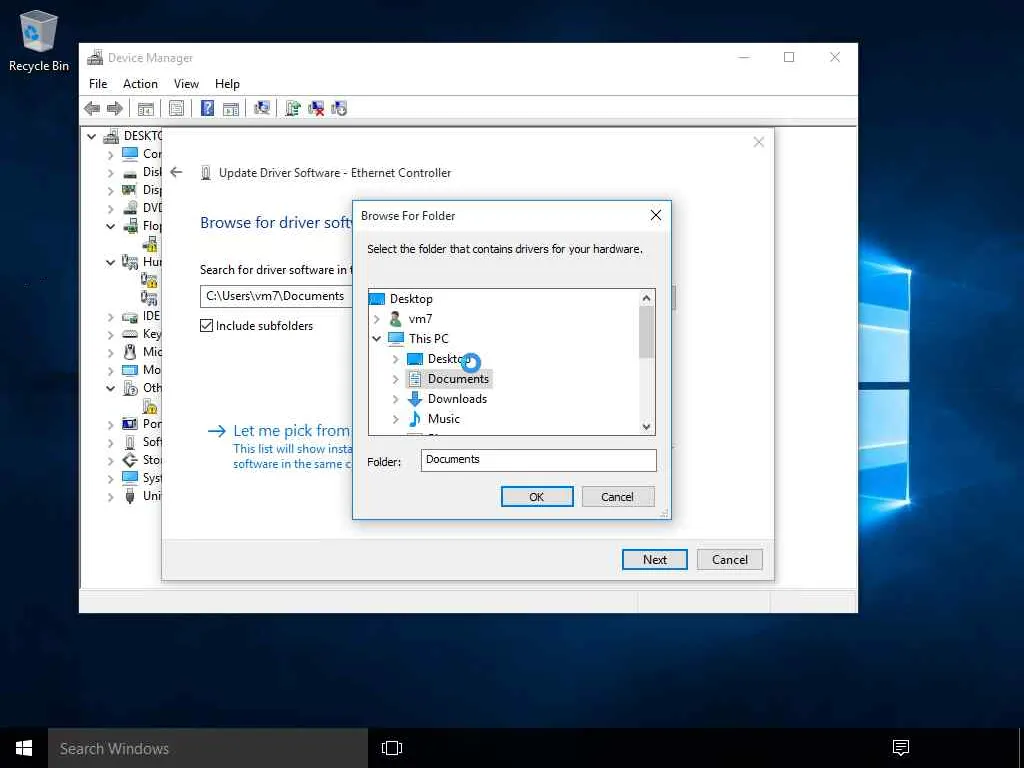Open the View menu
This screenshot has width=1024, height=768.
(x=186, y=84)
